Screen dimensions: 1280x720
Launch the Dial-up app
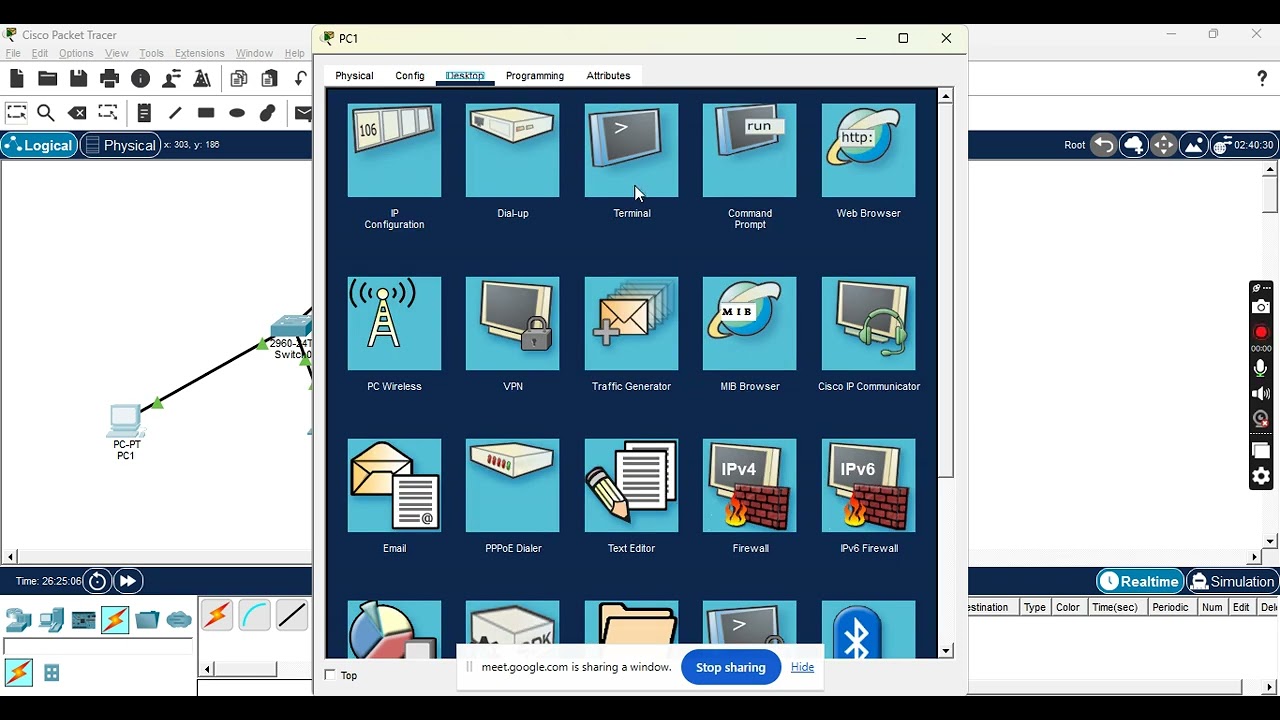tap(512, 150)
